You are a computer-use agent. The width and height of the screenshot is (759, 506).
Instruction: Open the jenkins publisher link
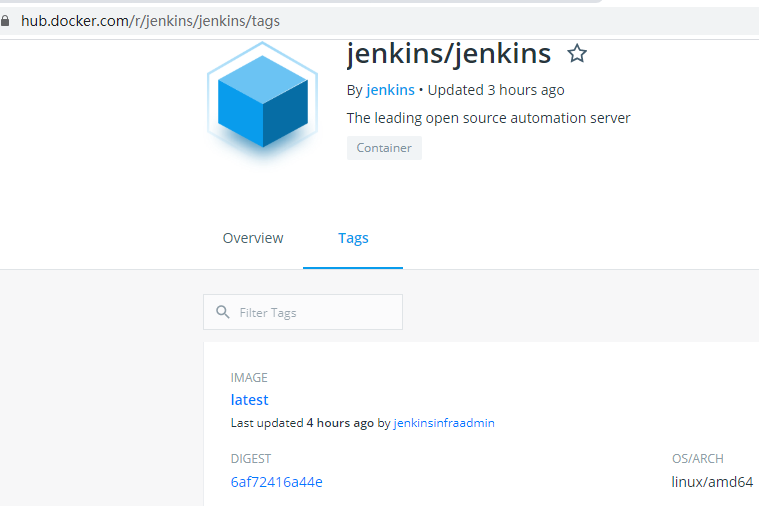click(390, 90)
